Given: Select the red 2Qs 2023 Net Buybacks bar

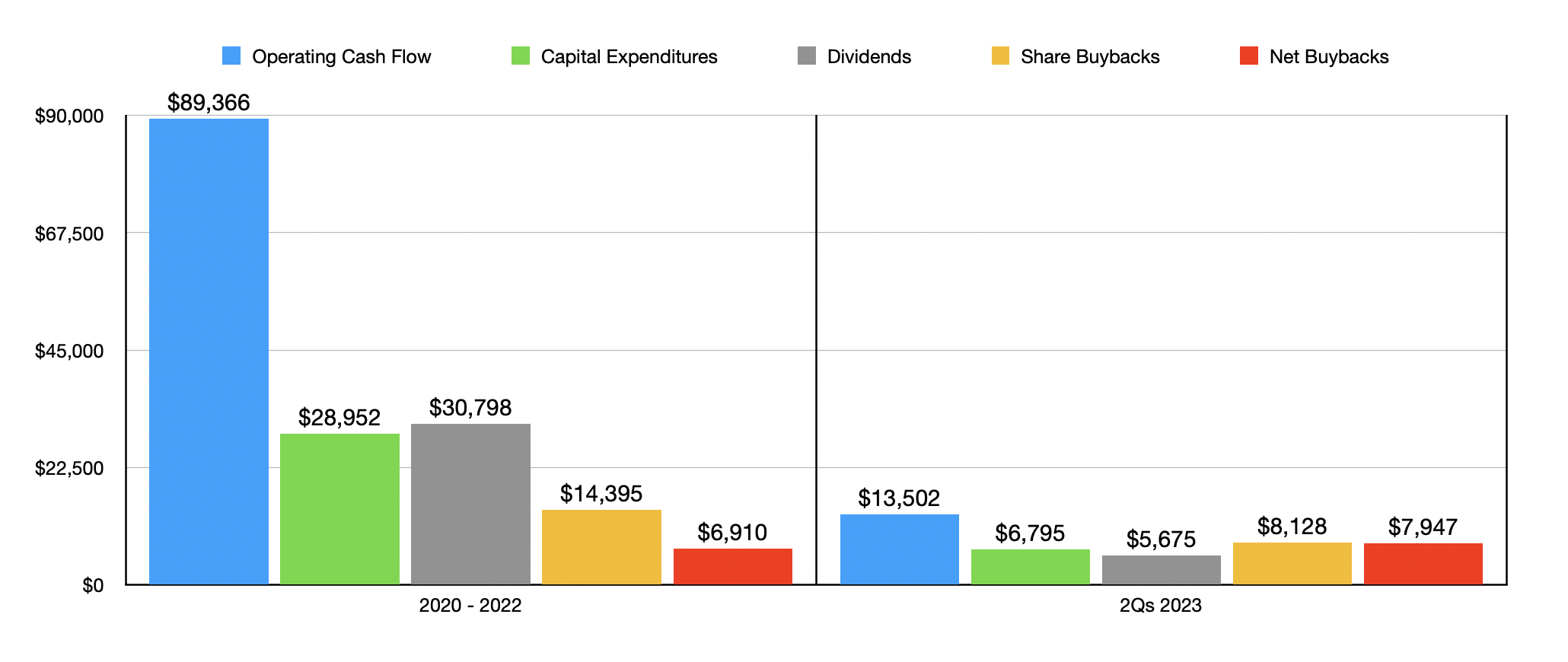Looking at the screenshot, I should tap(1423, 564).
